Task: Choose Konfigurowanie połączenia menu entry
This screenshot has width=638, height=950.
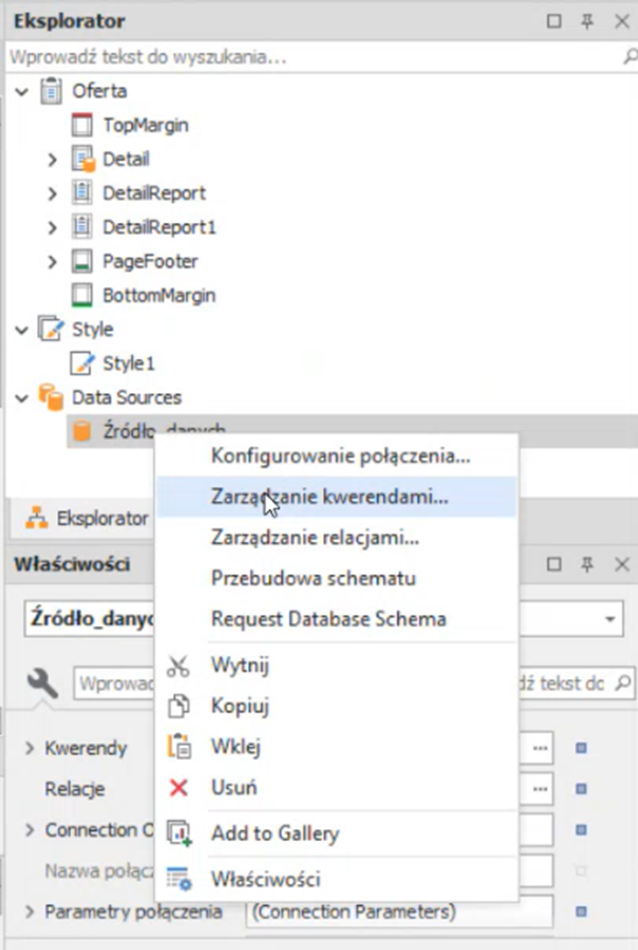Action: click(x=340, y=456)
